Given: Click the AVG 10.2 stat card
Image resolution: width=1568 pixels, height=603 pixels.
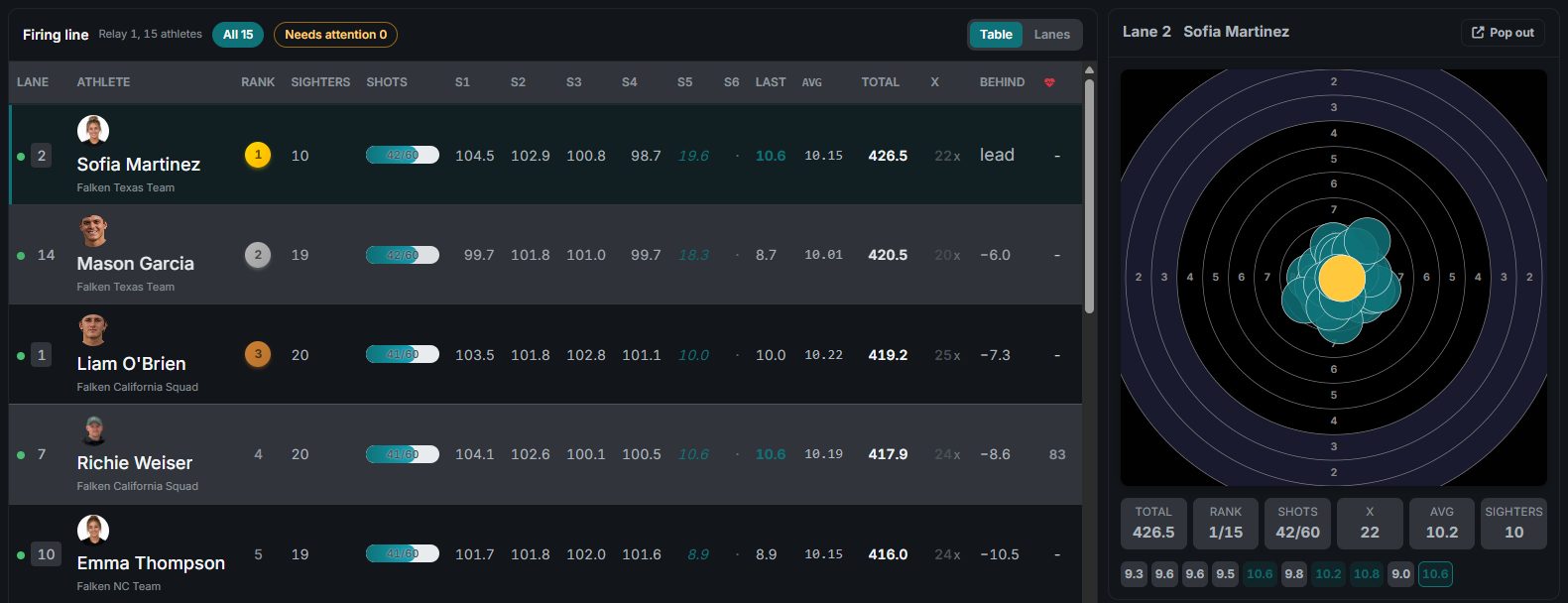Looking at the screenshot, I should click(x=1442, y=524).
